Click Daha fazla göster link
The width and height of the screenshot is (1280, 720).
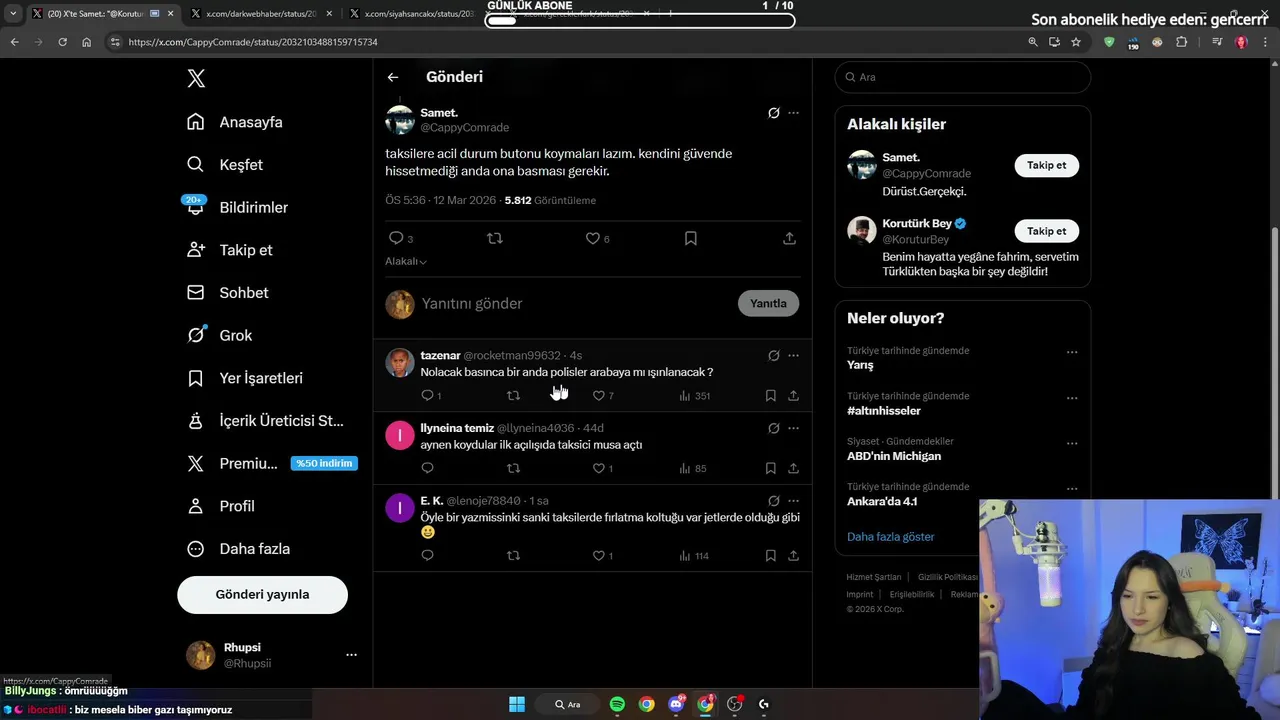point(890,537)
